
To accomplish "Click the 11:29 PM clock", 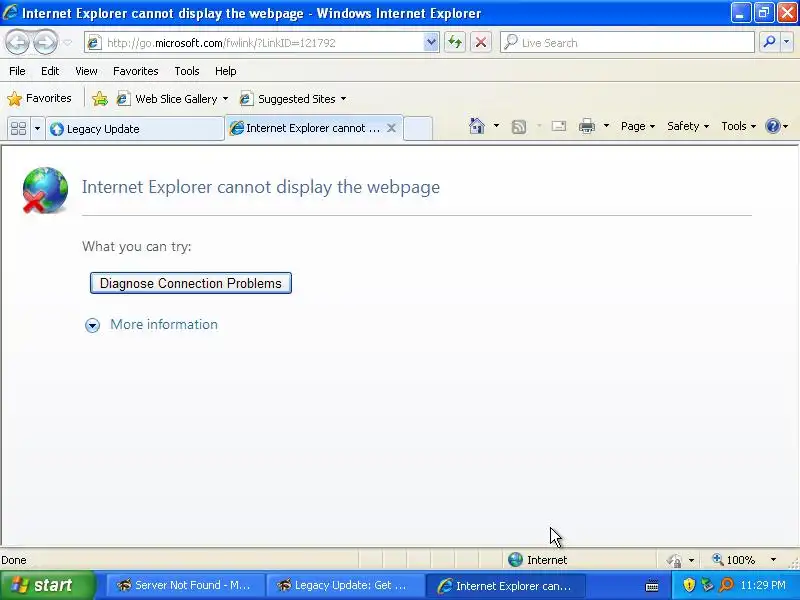I will 763,585.
